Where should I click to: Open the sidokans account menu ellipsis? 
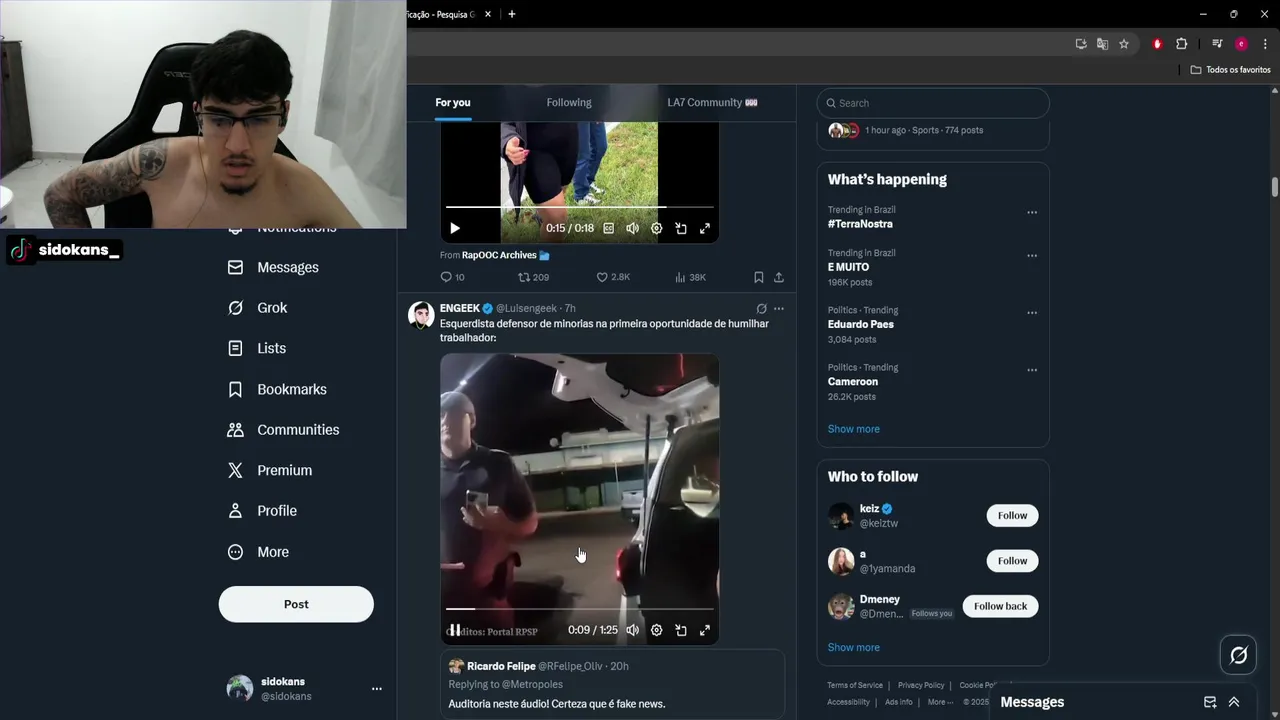(377, 689)
